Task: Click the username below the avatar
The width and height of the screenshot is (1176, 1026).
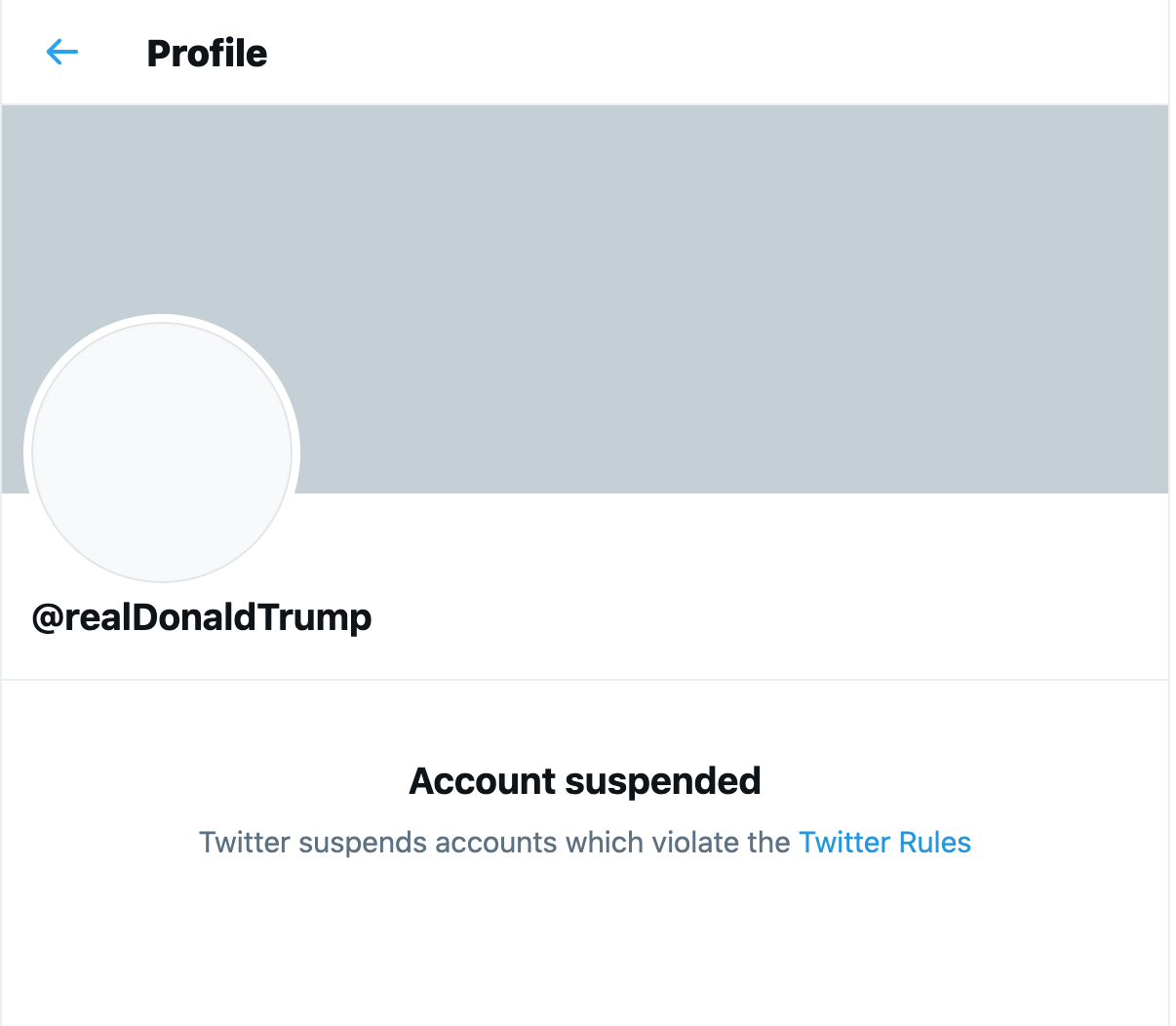Action: point(202,617)
